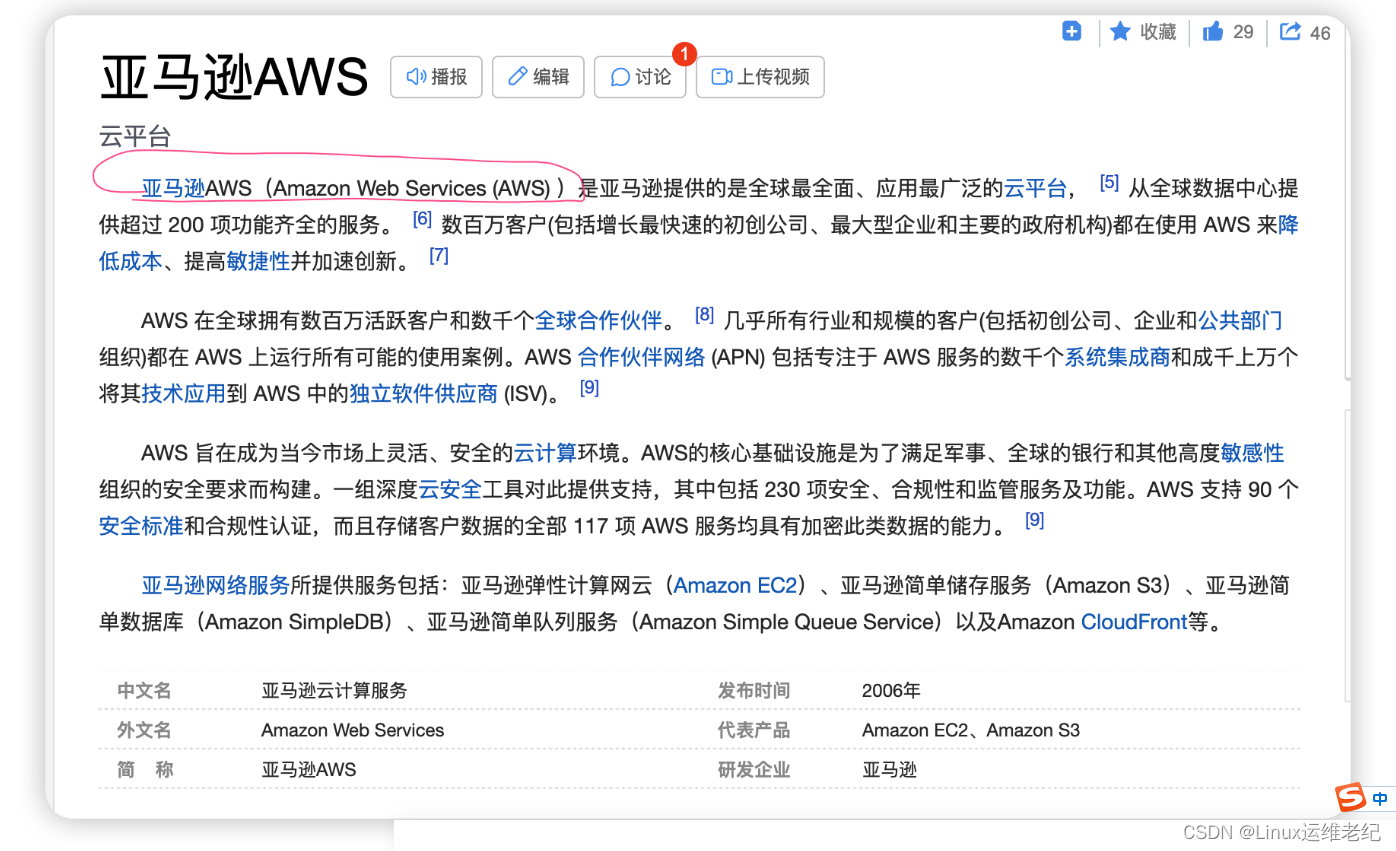The width and height of the screenshot is (1396, 851).
Task: Click the Amazon Web Services value in 外文名 row
Action: coord(352,730)
